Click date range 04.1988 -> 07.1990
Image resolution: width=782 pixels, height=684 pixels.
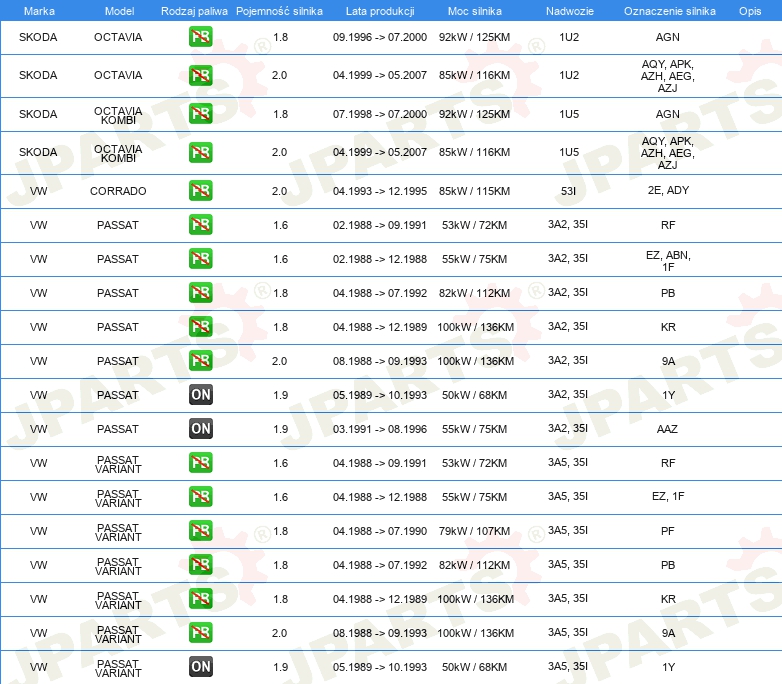point(380,531)
